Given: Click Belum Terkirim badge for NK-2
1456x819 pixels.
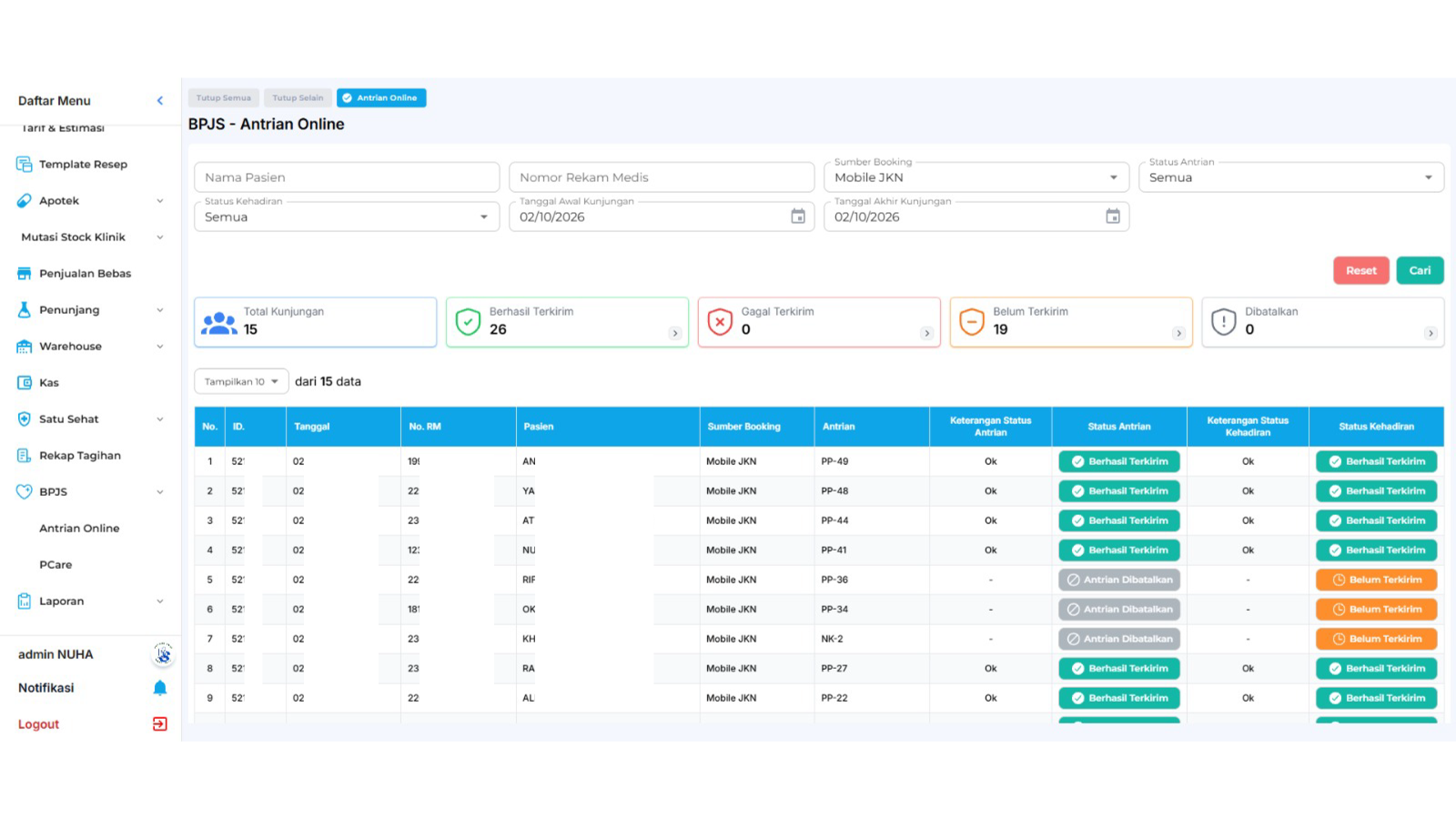Looking at the screenshot, I should pos(1377,639).
